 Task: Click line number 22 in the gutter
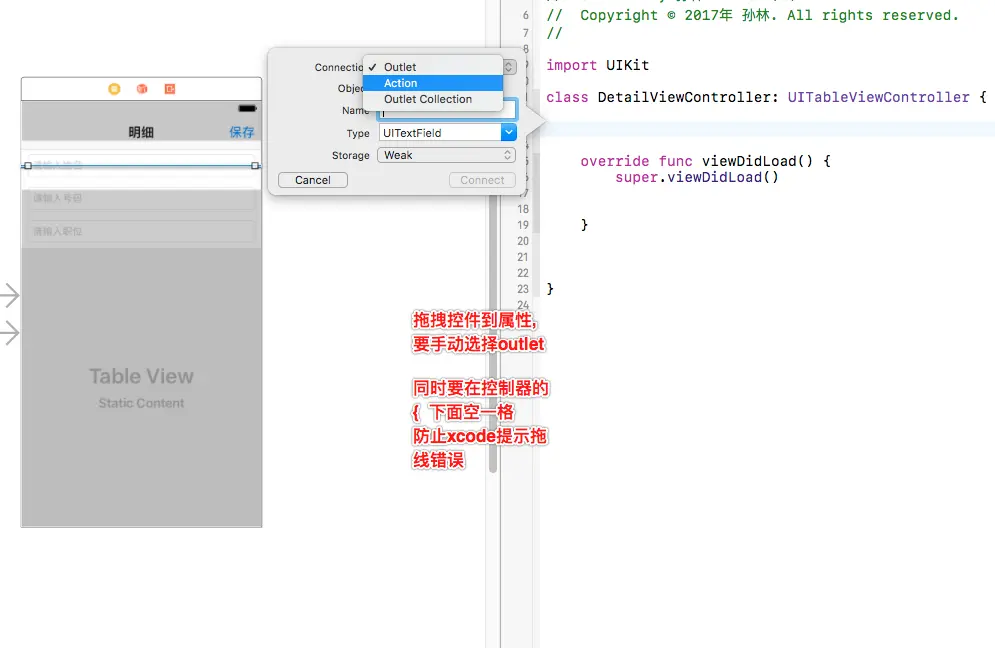523,273
